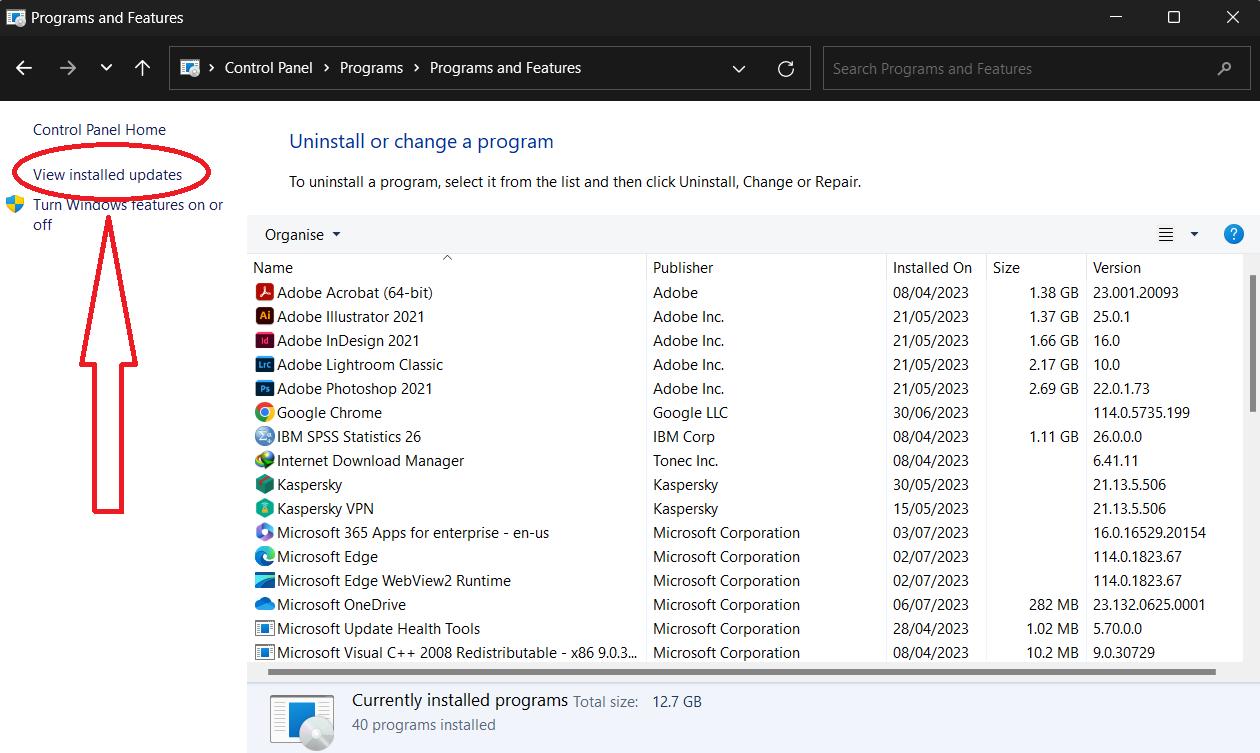Open Help using the question mark icon
The width and height of the screenshot is (1260, 753).
point(1233,233)
